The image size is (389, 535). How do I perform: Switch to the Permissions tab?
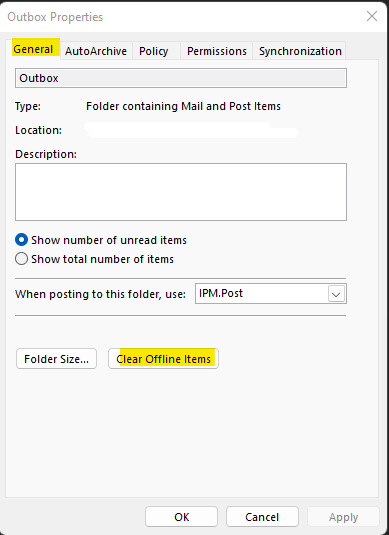217,51
